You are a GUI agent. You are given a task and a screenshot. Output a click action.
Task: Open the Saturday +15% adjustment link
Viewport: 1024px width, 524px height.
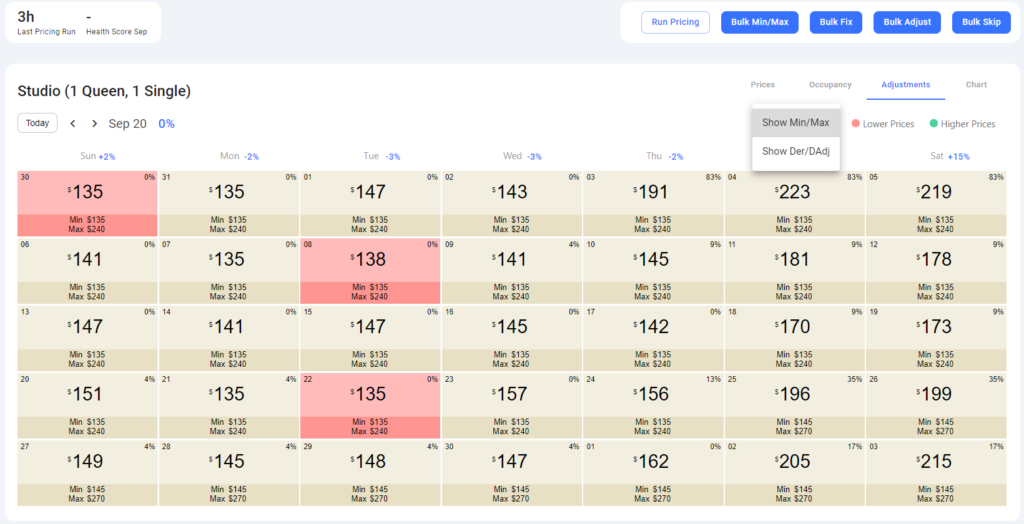(x=959, y=157)
